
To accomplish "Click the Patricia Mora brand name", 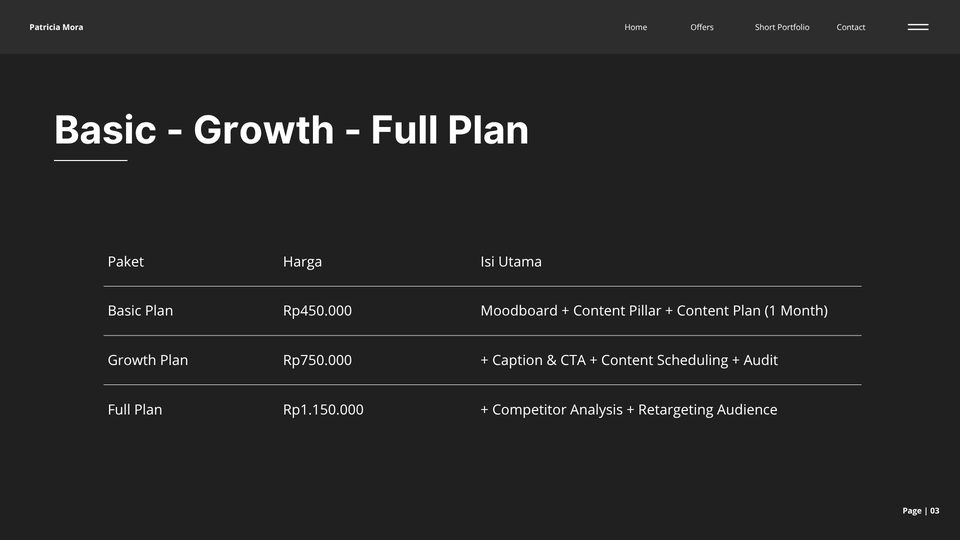I will (x=56, y=27).
